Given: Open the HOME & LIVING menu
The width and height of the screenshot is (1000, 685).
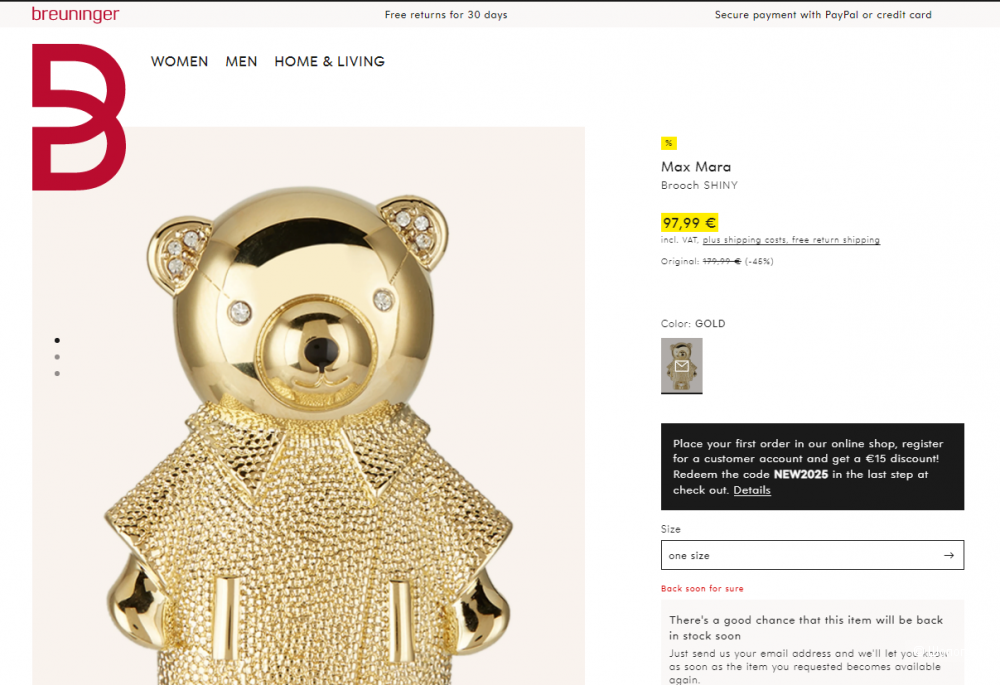Looking at the screenshot, I should (x=329, y=62).
